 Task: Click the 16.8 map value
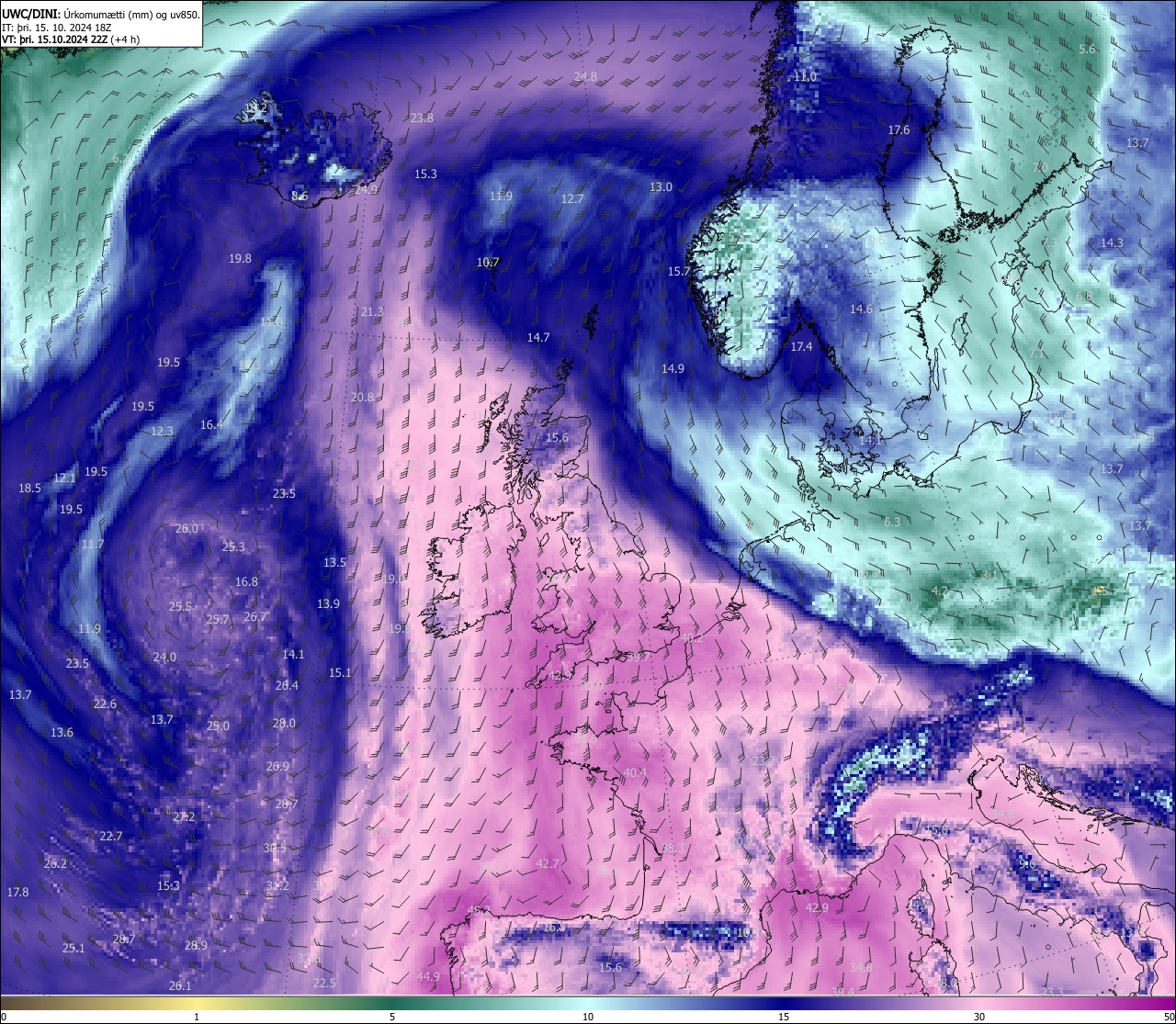coord(246,581)
